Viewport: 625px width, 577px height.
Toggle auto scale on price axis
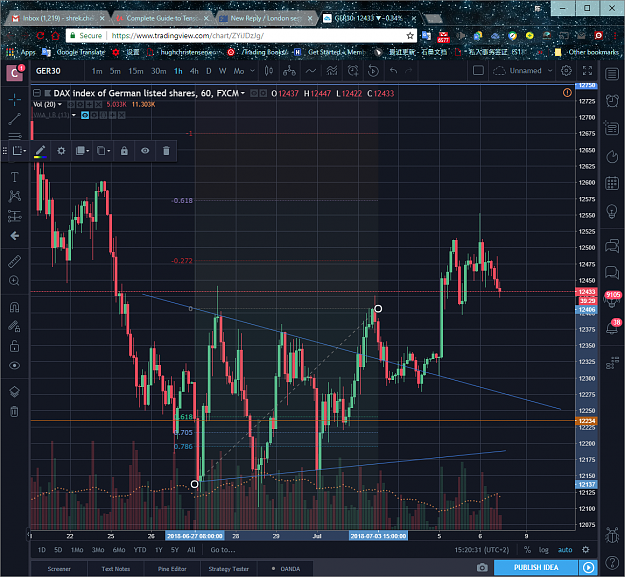pos(565,550)
